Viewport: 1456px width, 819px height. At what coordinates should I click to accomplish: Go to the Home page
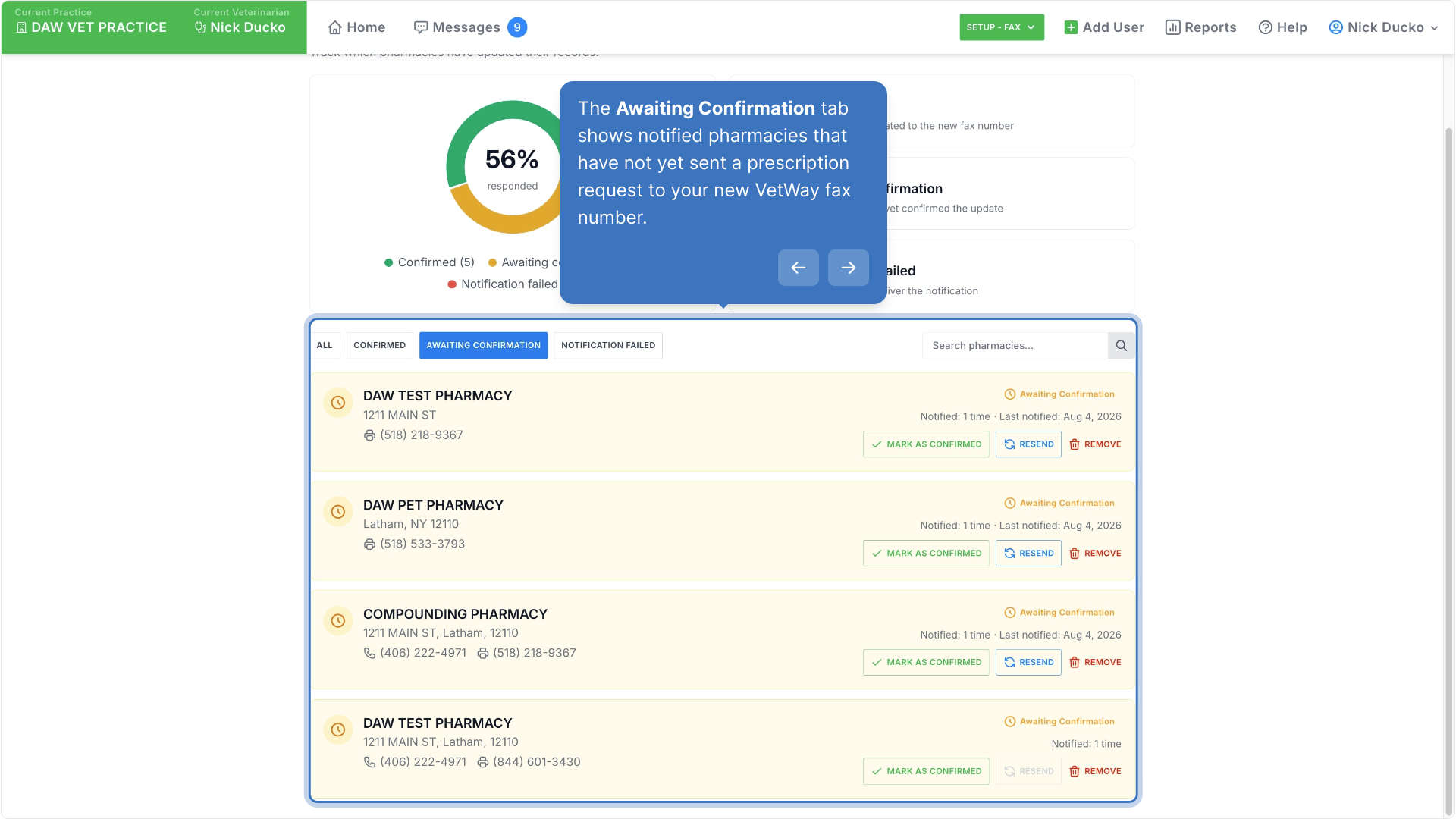pos(356,27)
